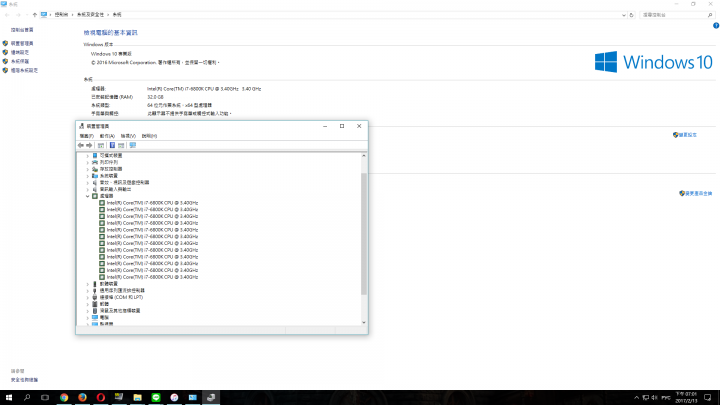Image resolution: width=720 pixels, height=405 pixels.
Task: Open 系統保護 system protection link
Action: 20,61
